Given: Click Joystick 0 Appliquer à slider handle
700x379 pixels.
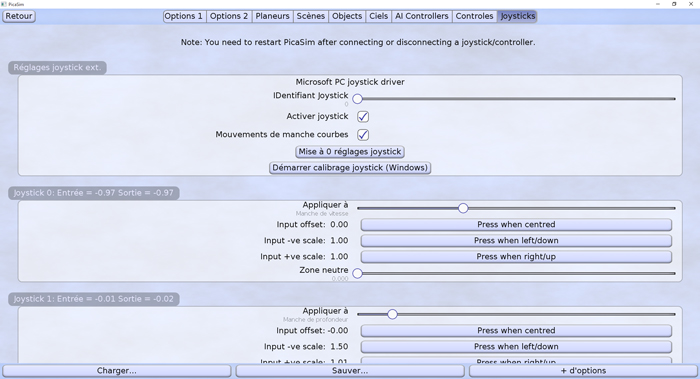Looking at the screenshot, I should point(463,208).
